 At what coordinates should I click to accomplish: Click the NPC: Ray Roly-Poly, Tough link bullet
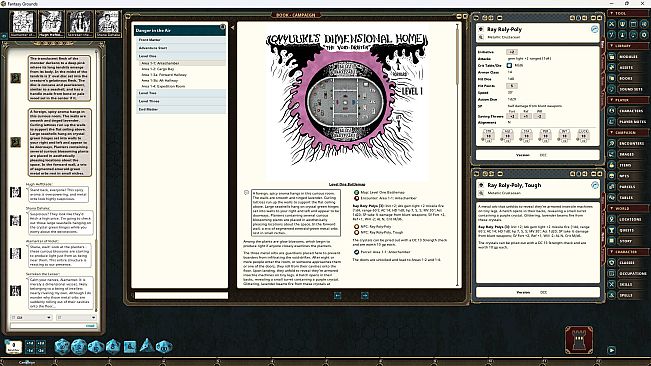pyautogui.click(x=356, y=232)
